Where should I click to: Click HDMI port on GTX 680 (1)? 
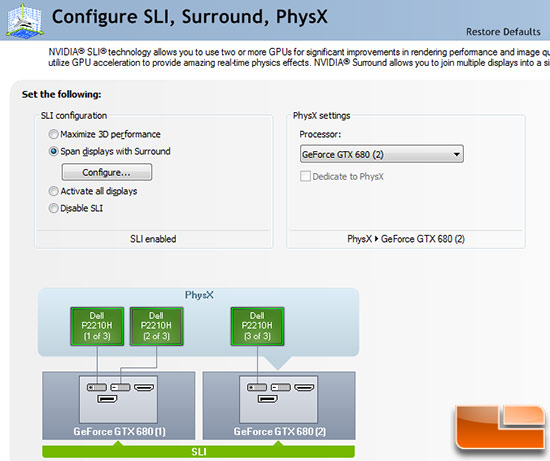pyautogui.click(x=144, y=387)
